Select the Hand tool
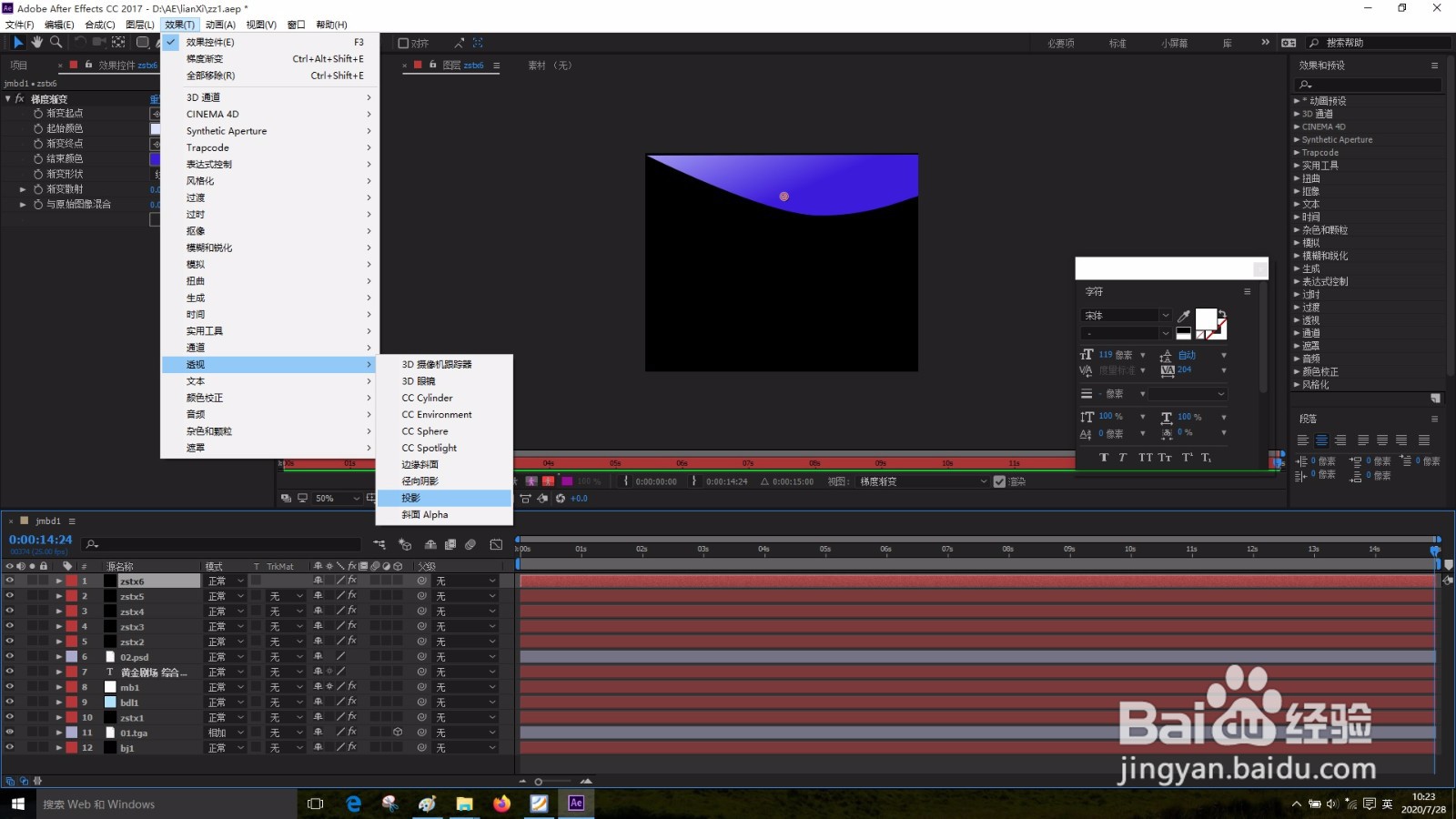Viewport: 1456px width, 819px height. (x=37, y=42)
